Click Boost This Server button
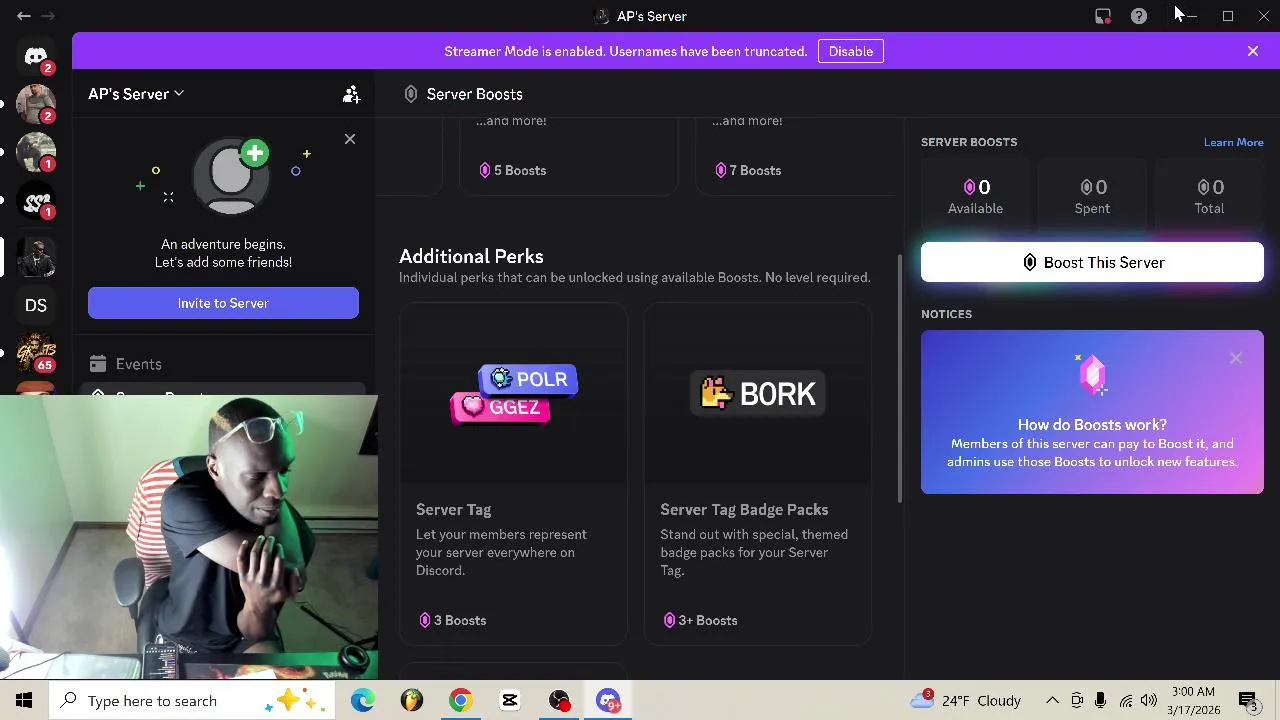The image size is (1280, 720). coord(1092,262)
